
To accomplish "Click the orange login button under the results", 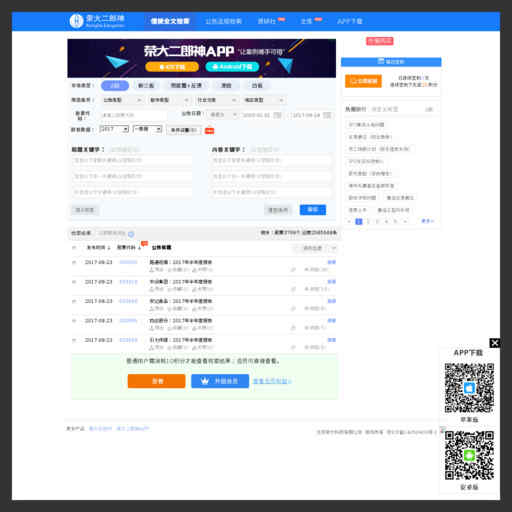I will (x=156, y=381).
